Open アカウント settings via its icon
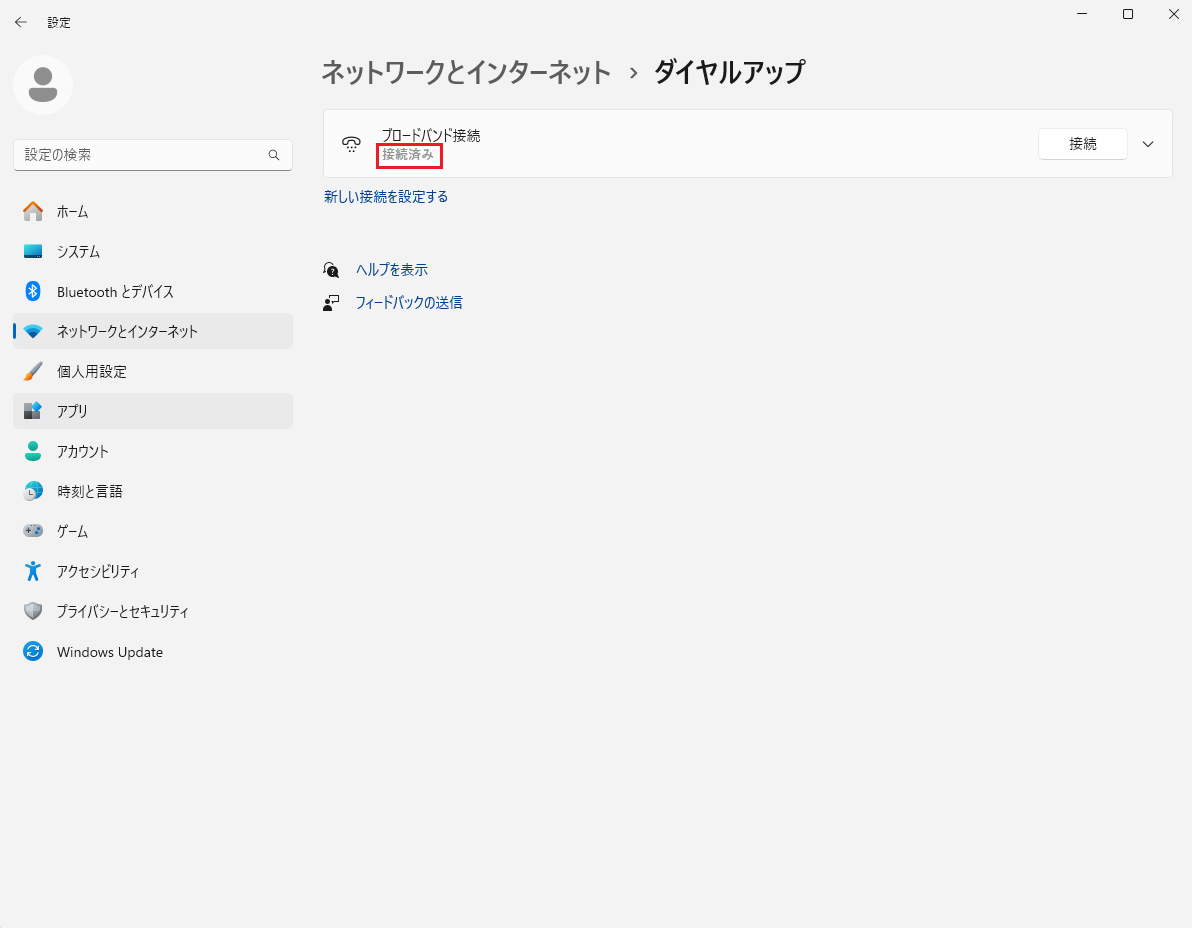 (x=34, y=451)
